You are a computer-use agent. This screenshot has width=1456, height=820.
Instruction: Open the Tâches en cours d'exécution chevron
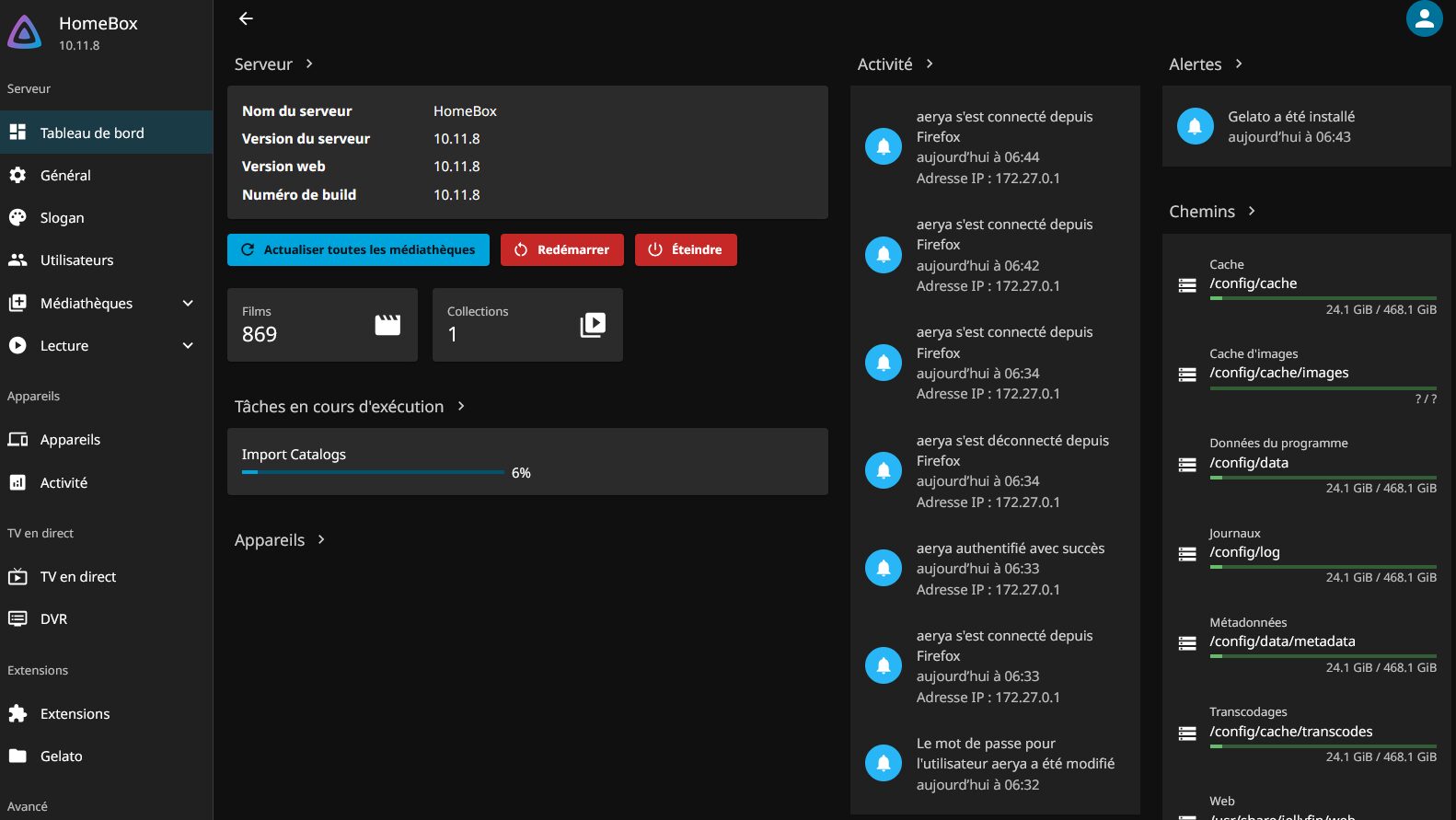(x=461, y=406)
